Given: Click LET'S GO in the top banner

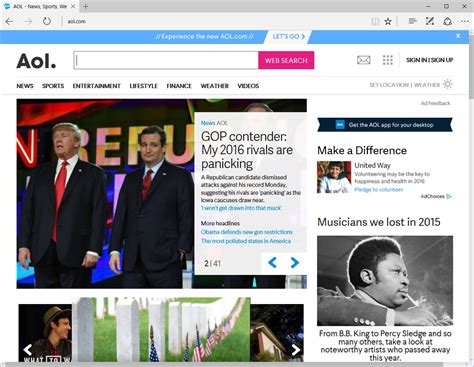Looking at the screenshot, I should point(289,37).
